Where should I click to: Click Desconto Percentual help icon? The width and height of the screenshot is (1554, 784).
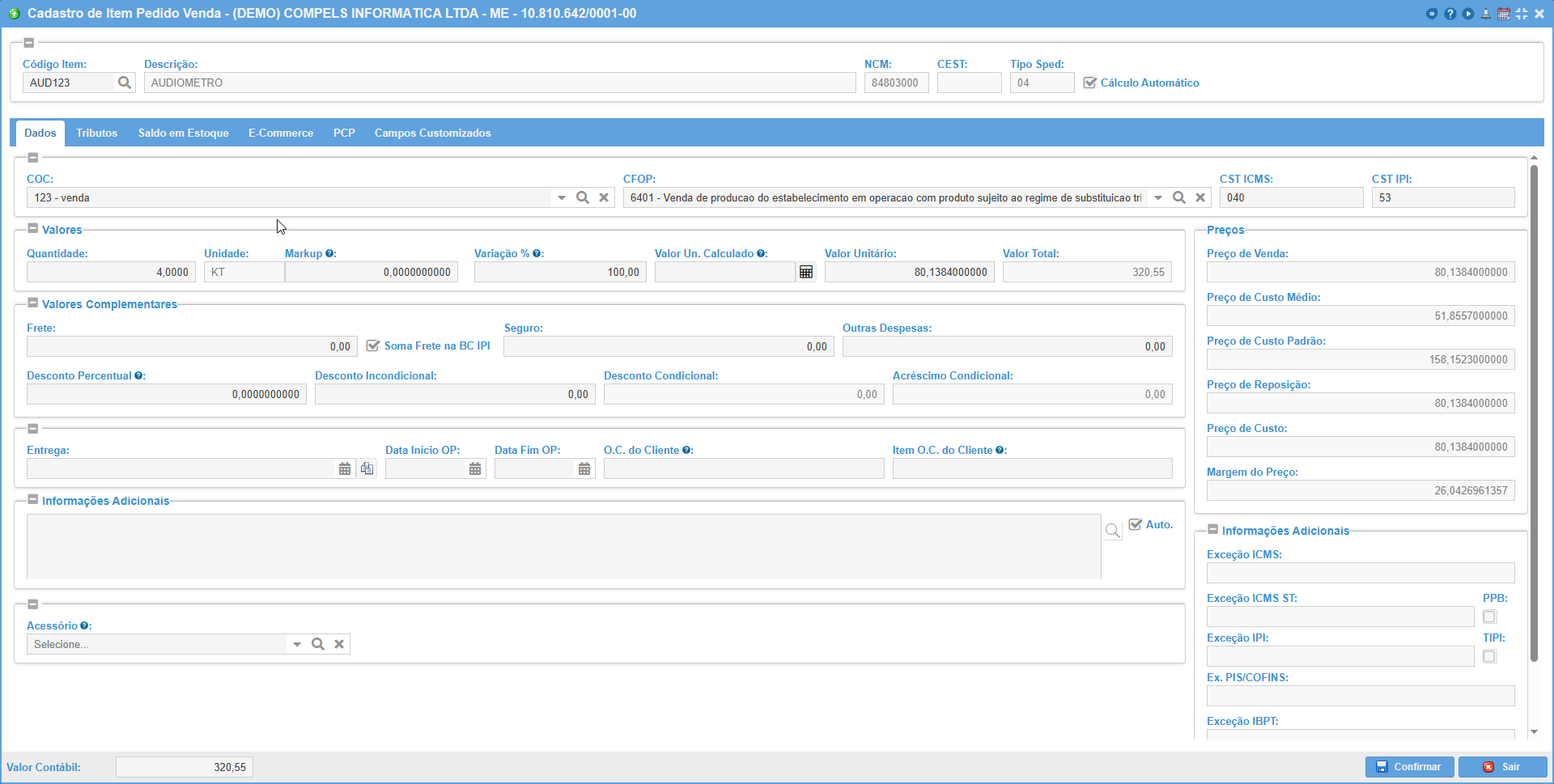click(x=138, y=375)
